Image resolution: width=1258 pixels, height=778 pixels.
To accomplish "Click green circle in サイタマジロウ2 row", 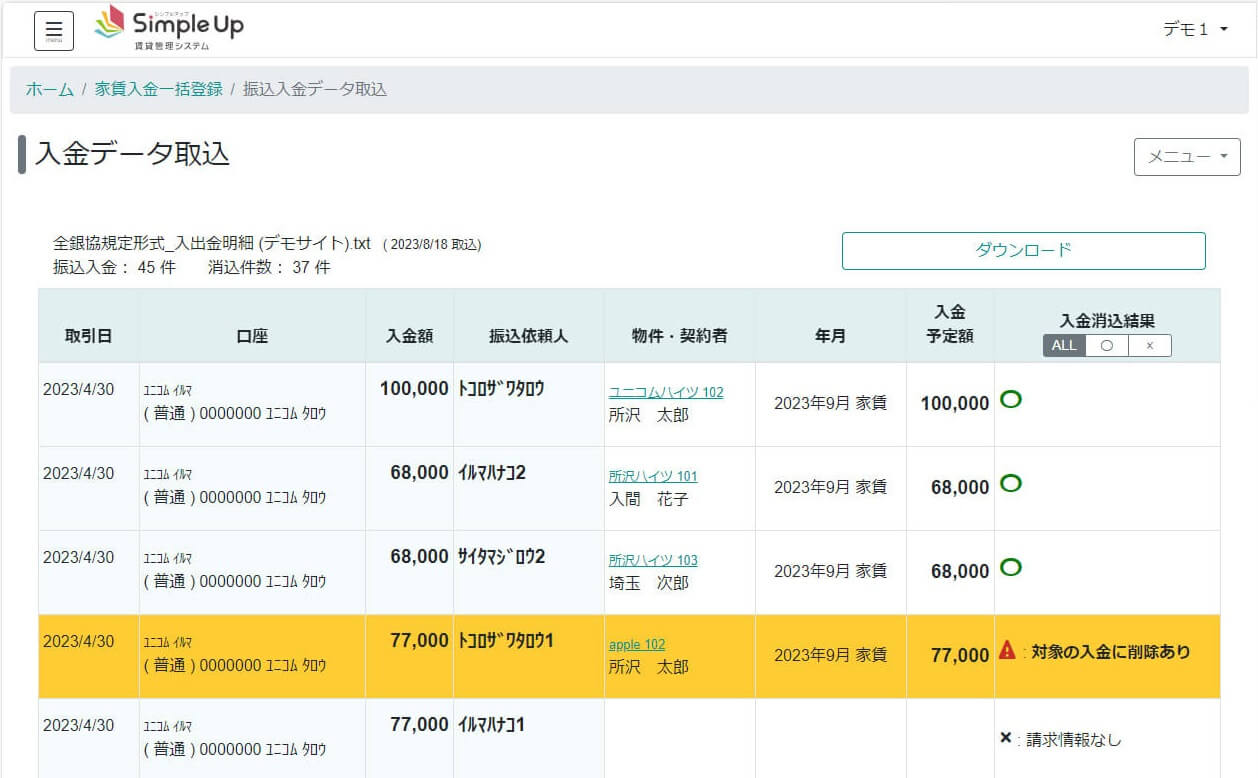I will [1011, 568].
